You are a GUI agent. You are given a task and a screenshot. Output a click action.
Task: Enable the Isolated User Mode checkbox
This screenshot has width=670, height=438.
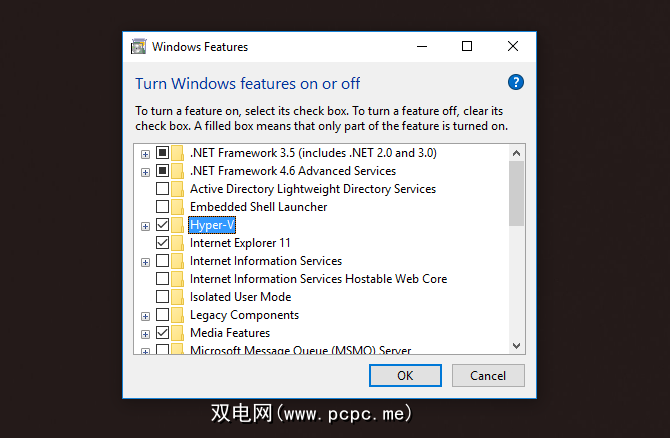pos(162,297)
